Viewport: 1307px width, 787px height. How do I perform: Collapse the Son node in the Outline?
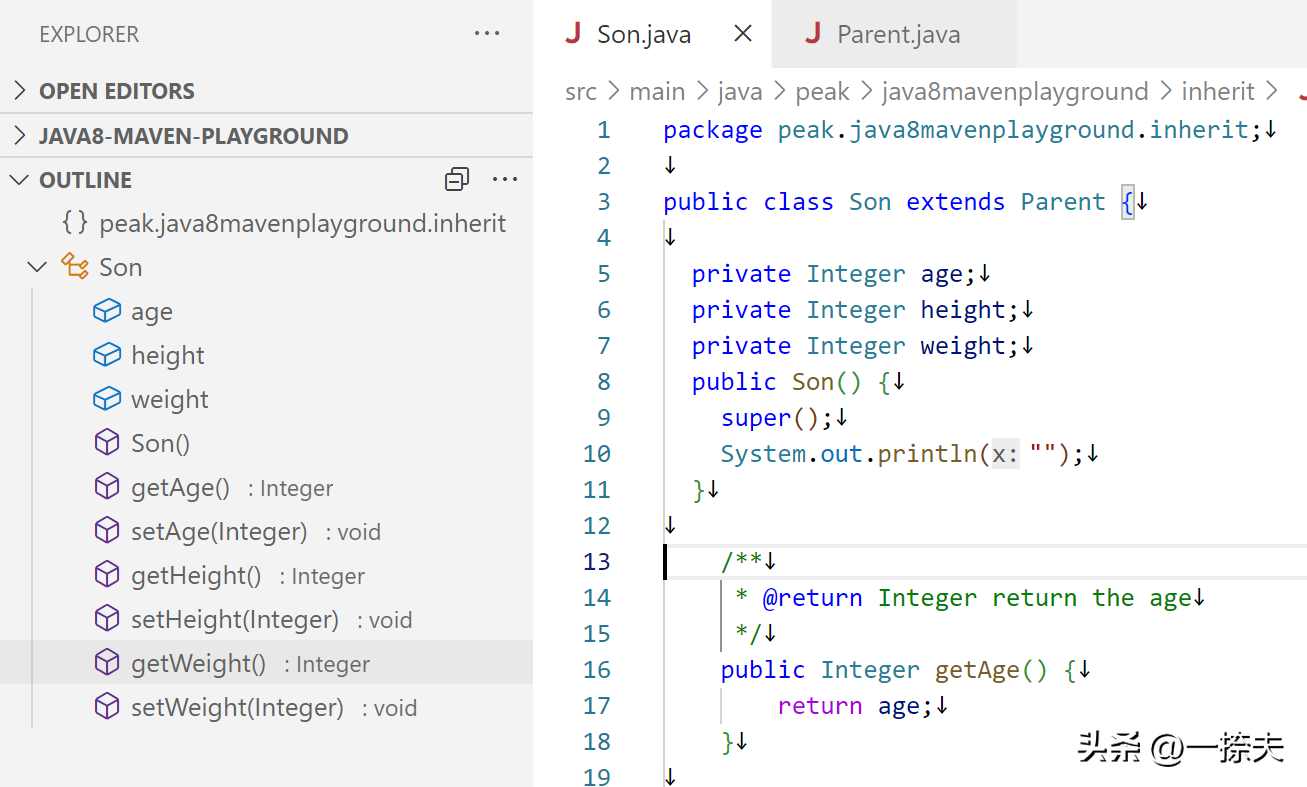(37, 266)
